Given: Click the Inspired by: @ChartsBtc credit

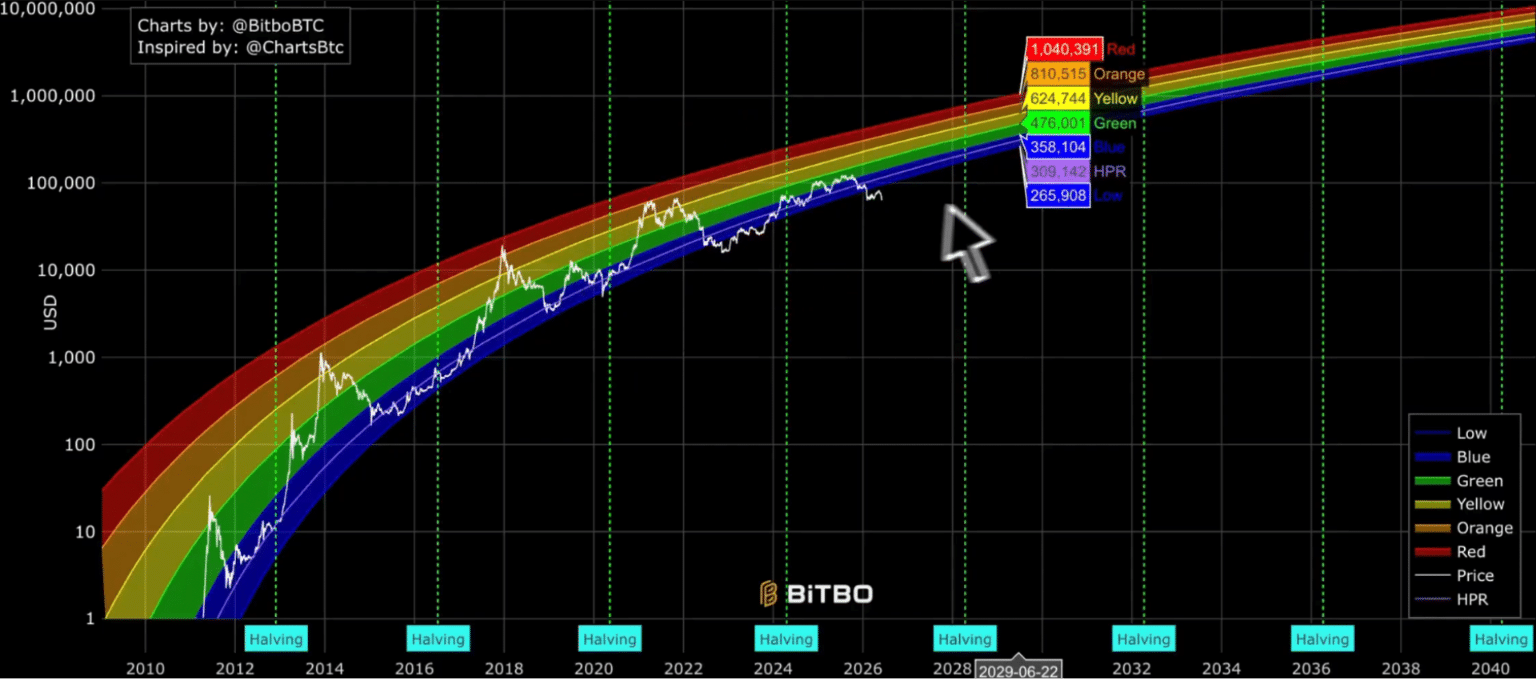Looking at the screenshot, I should click(x=240, y=47).
